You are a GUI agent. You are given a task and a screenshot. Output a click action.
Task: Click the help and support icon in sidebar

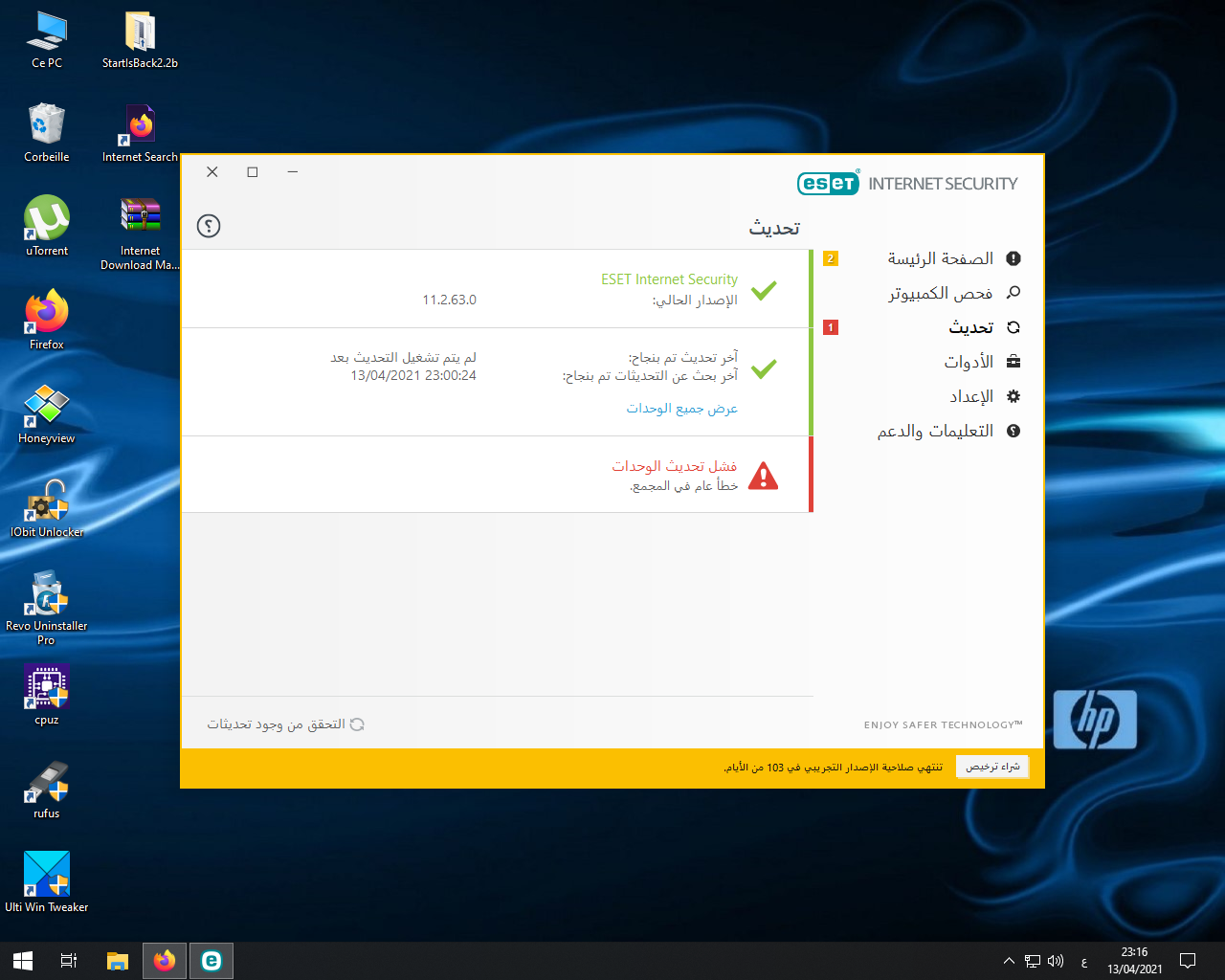[x=1013, y=431]
